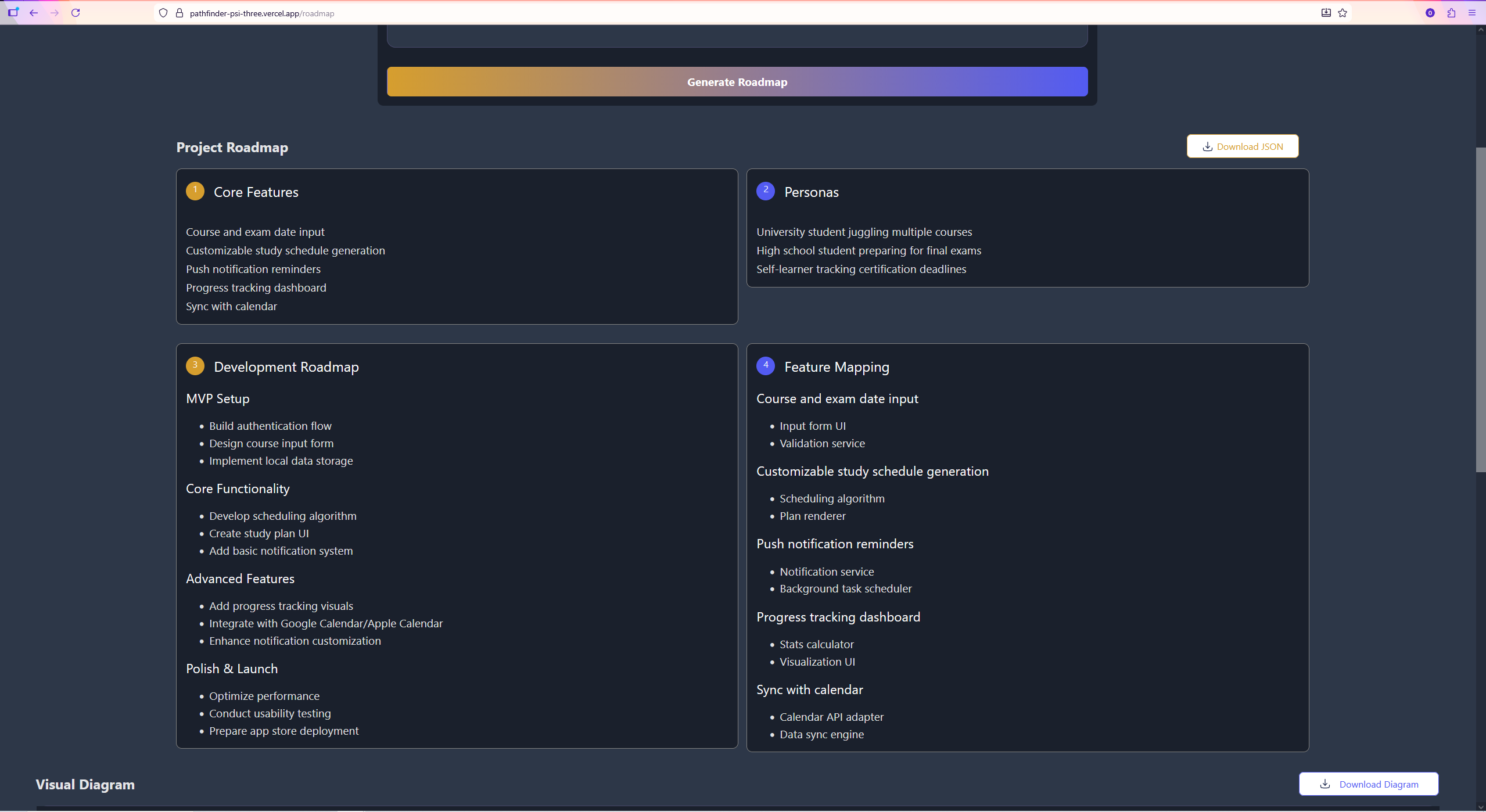Click the badge beside Feature Mapping heading
The width and height of the screenshot is (1486, 812).
click(766, 365)
